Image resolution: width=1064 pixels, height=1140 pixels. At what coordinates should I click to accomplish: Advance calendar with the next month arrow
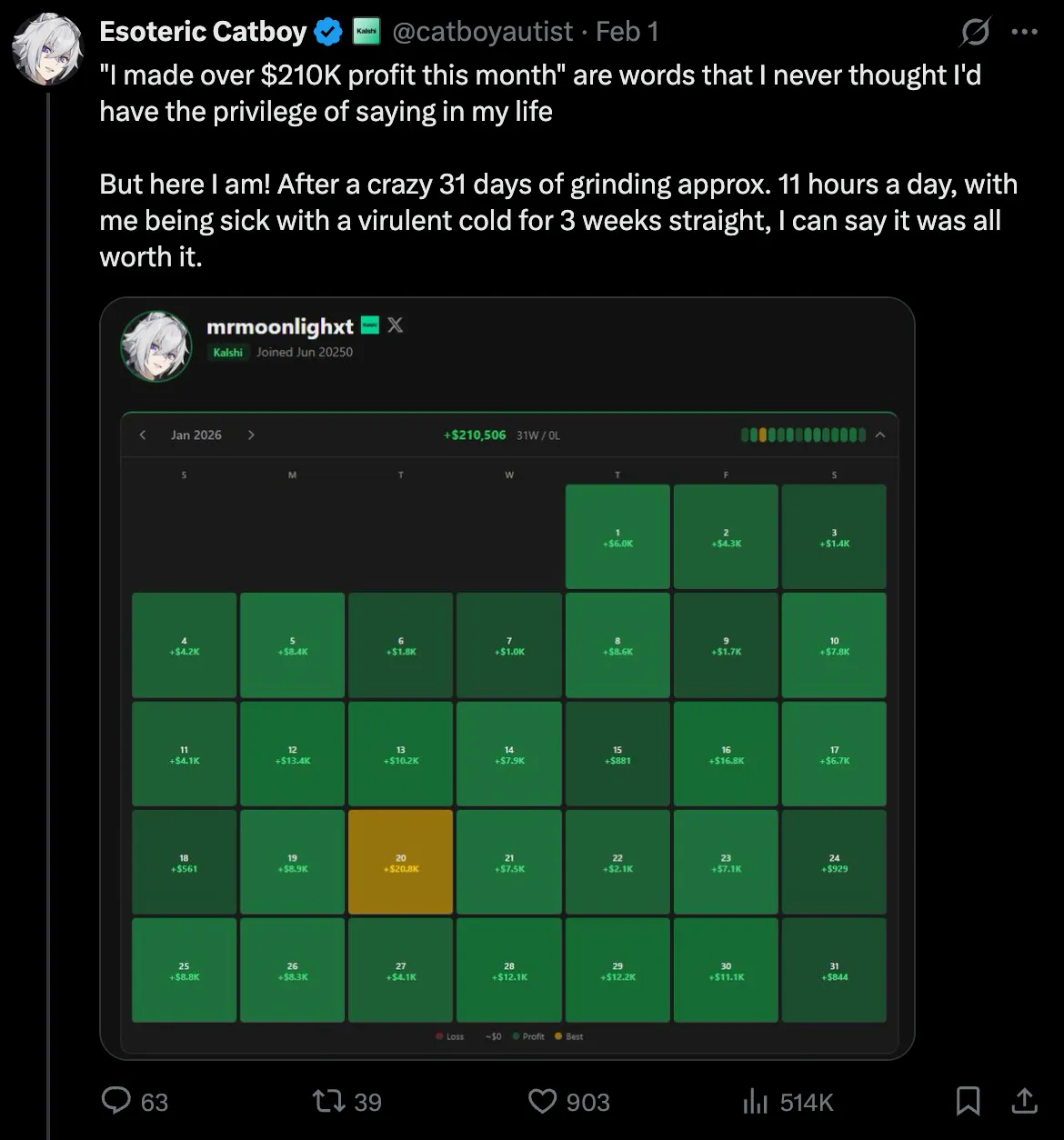tap(251, 435)
